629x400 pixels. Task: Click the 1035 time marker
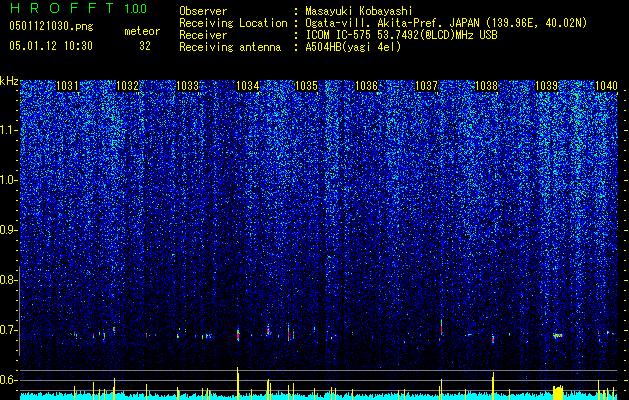pyautogui.click(x=306, y=86)
